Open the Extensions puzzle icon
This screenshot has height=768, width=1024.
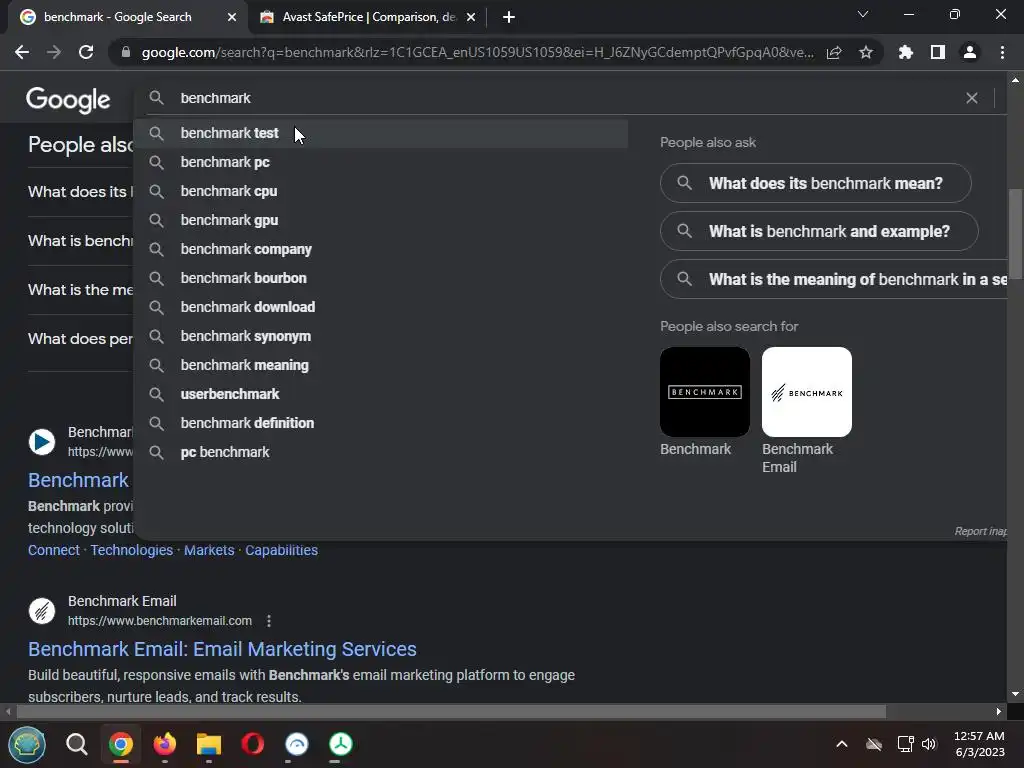coord(906,52)
